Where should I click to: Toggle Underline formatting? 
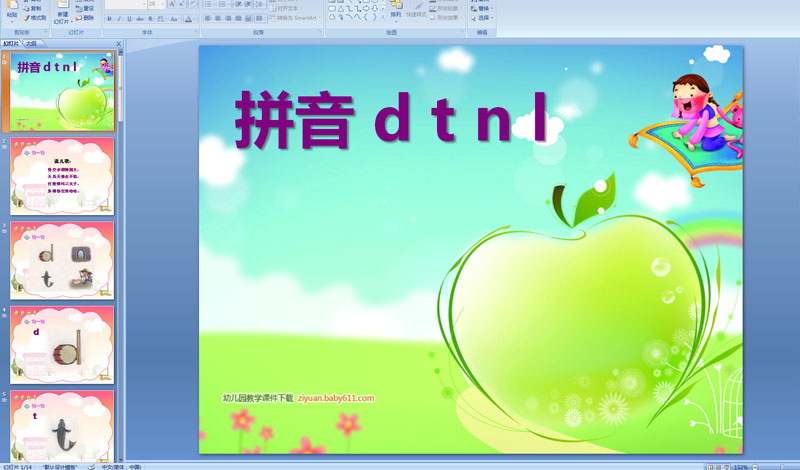coord(129,19)
